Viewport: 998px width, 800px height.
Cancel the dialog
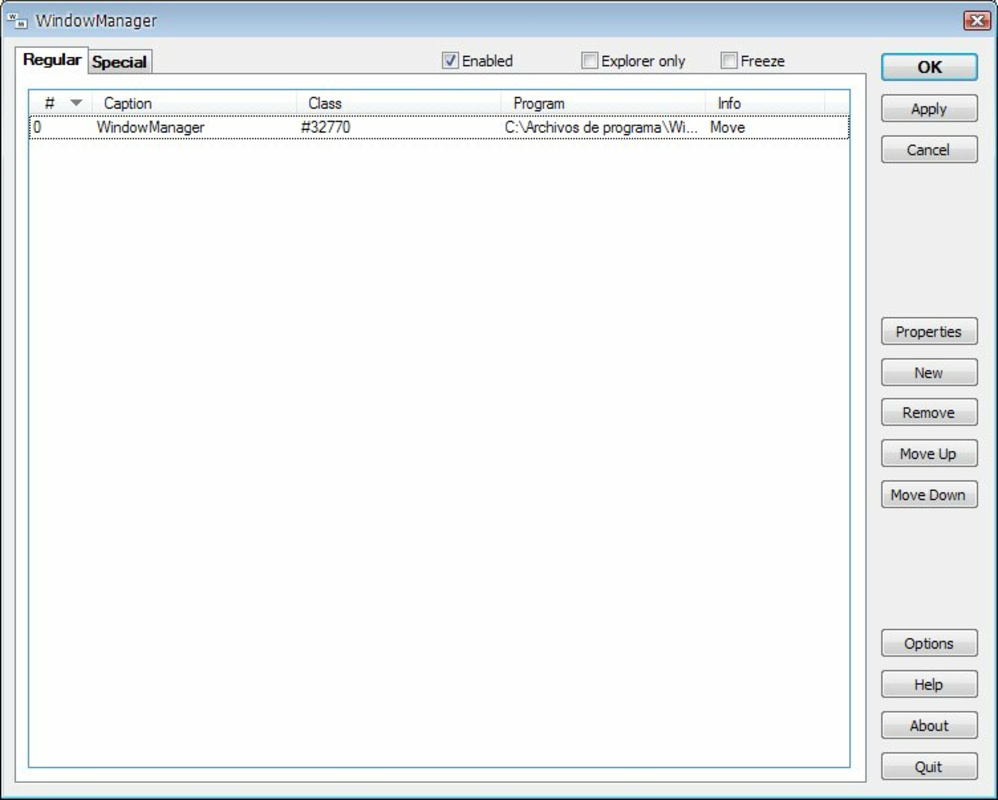coord(929,149)
